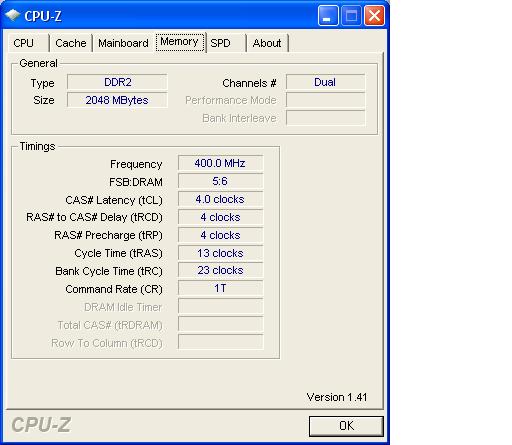Click the Frequency label
The image size is (512, 445).
[x=136, y=164]
